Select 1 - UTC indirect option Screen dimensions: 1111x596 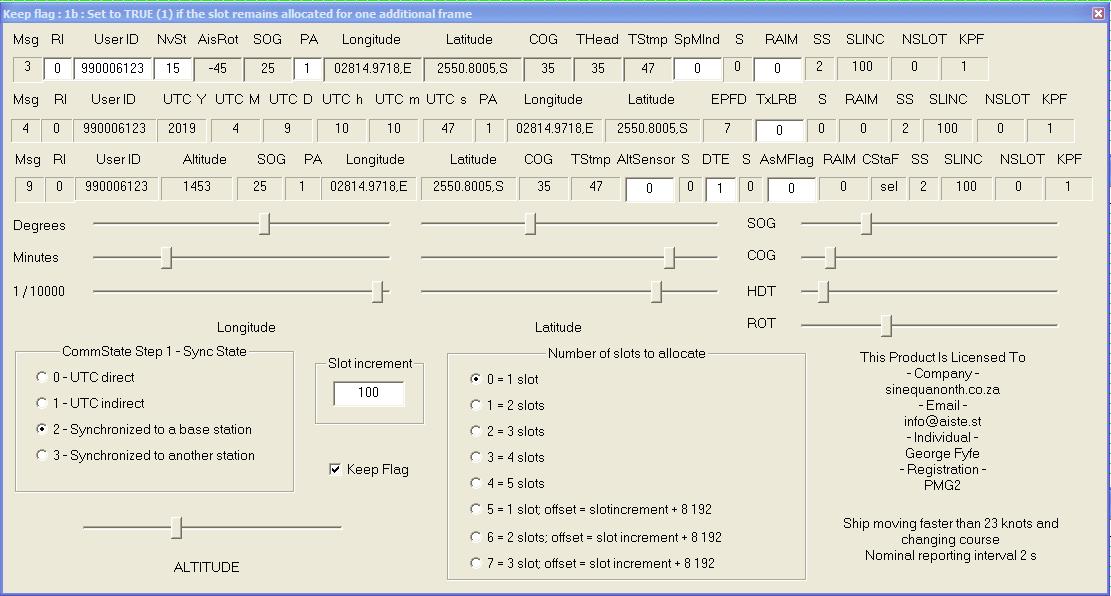pyautogui.click(x=42, y=404)
